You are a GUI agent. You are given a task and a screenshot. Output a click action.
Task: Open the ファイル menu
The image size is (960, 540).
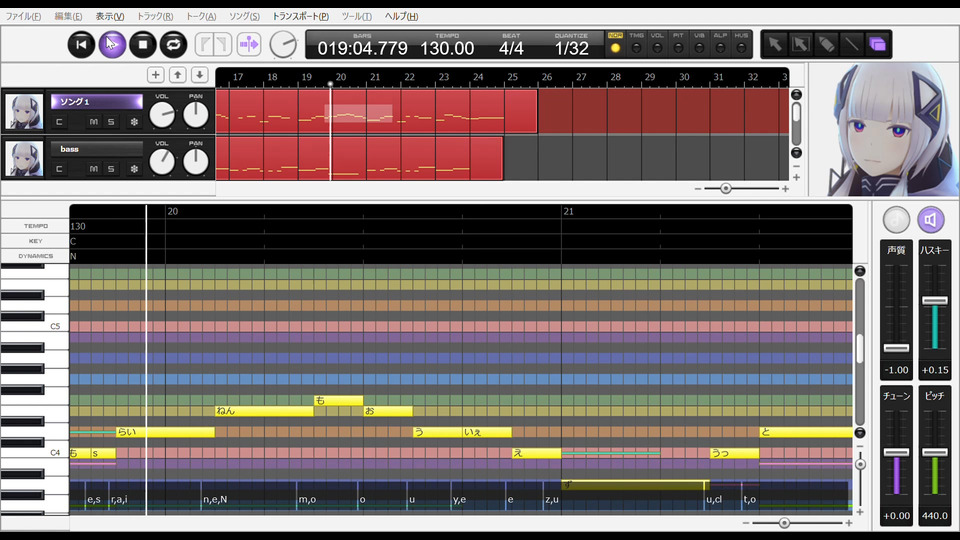(24, 17)
